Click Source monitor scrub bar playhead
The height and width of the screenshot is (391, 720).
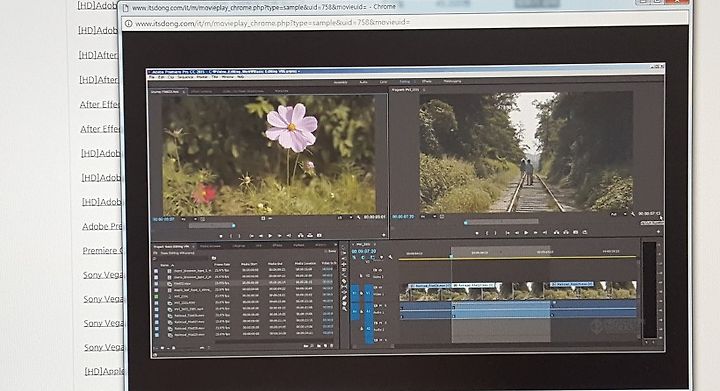[x=234, y=225]
